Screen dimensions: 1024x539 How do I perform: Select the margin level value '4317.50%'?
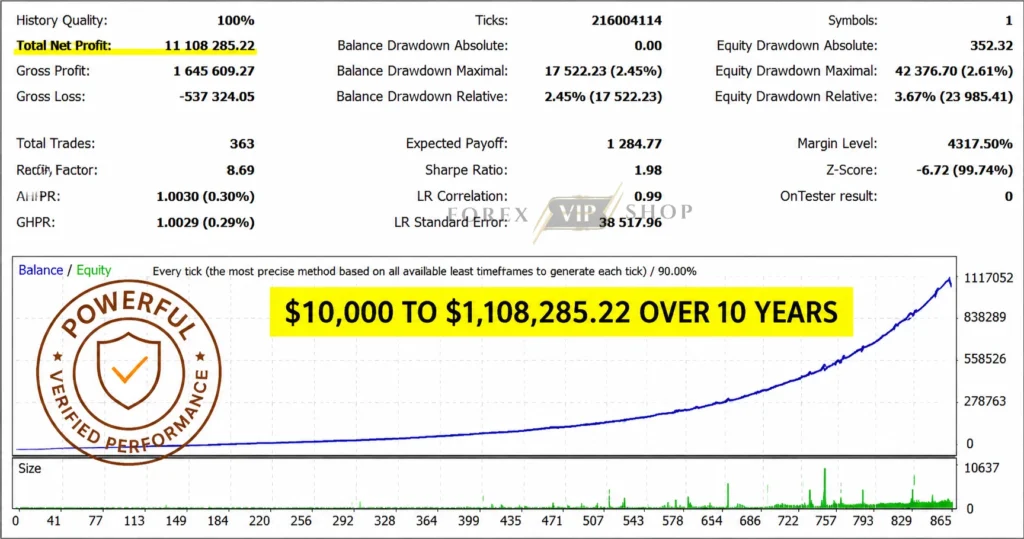tap(980, 144)
